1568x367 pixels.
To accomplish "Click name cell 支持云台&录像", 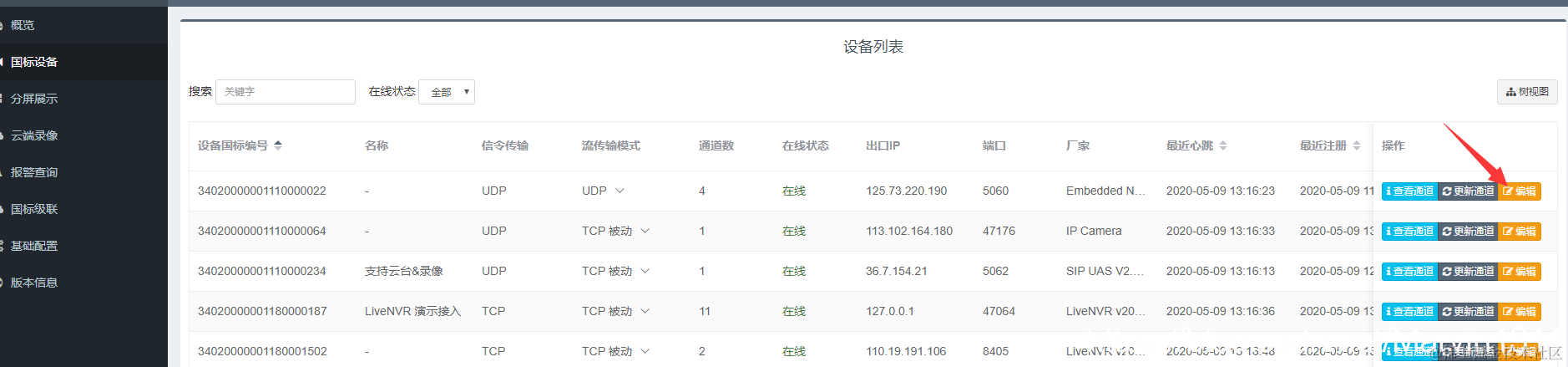I will (404, 271).
